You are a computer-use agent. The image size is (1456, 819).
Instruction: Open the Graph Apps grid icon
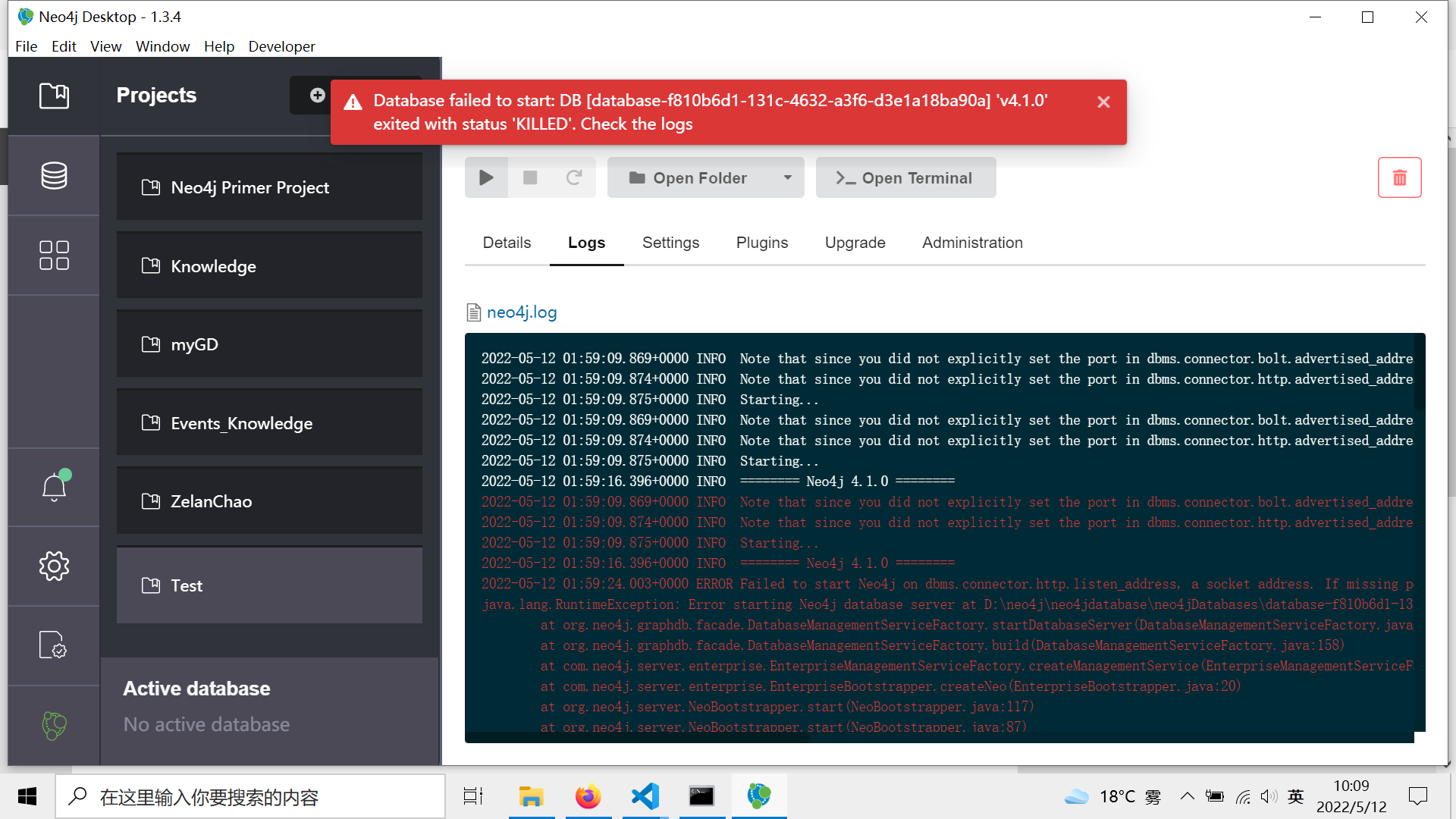54,255
